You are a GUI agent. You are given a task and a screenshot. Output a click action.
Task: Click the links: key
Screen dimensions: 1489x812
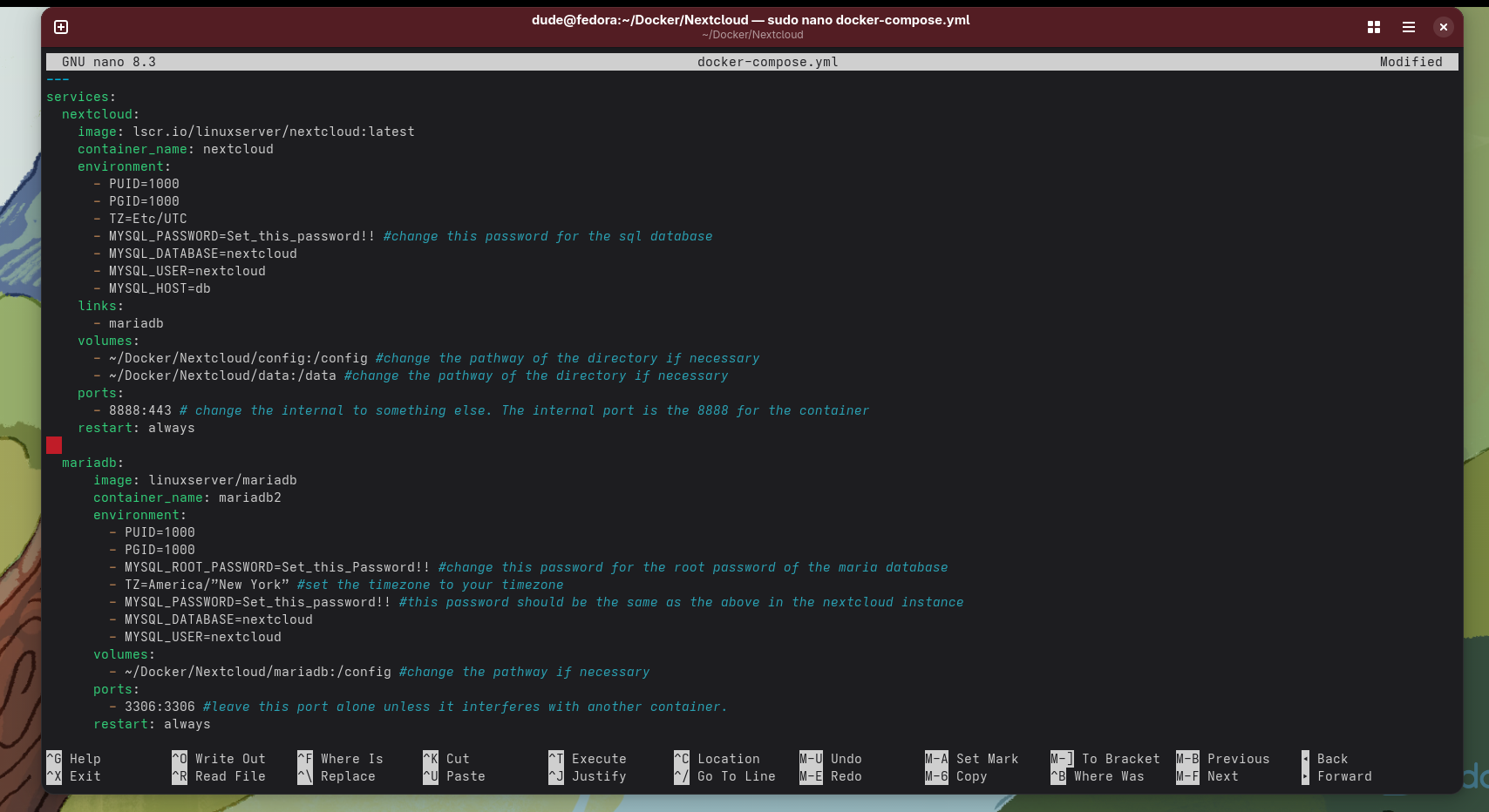click(x=100, y=306)
